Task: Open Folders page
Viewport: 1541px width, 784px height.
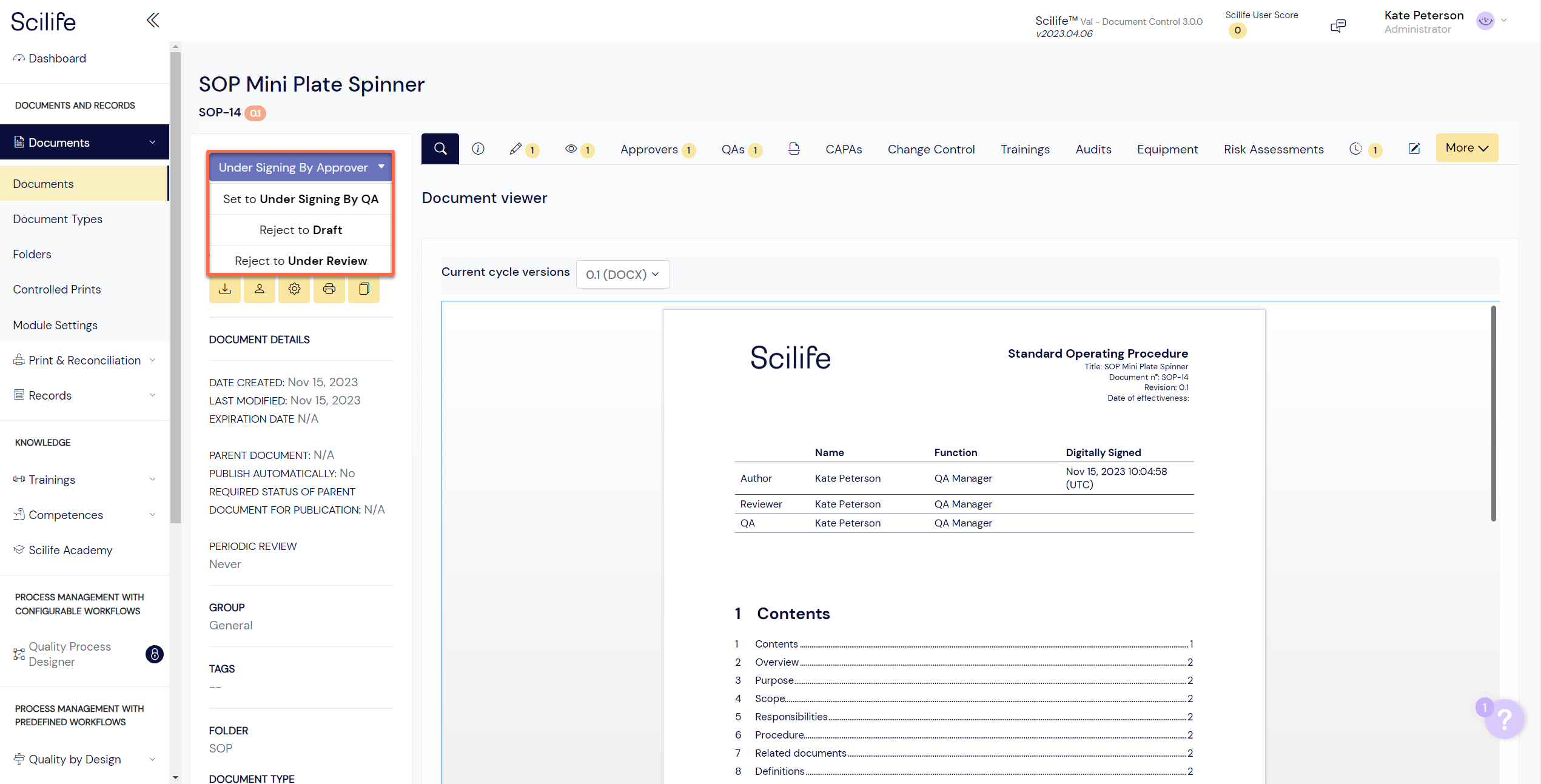Action: click(32, 254)
